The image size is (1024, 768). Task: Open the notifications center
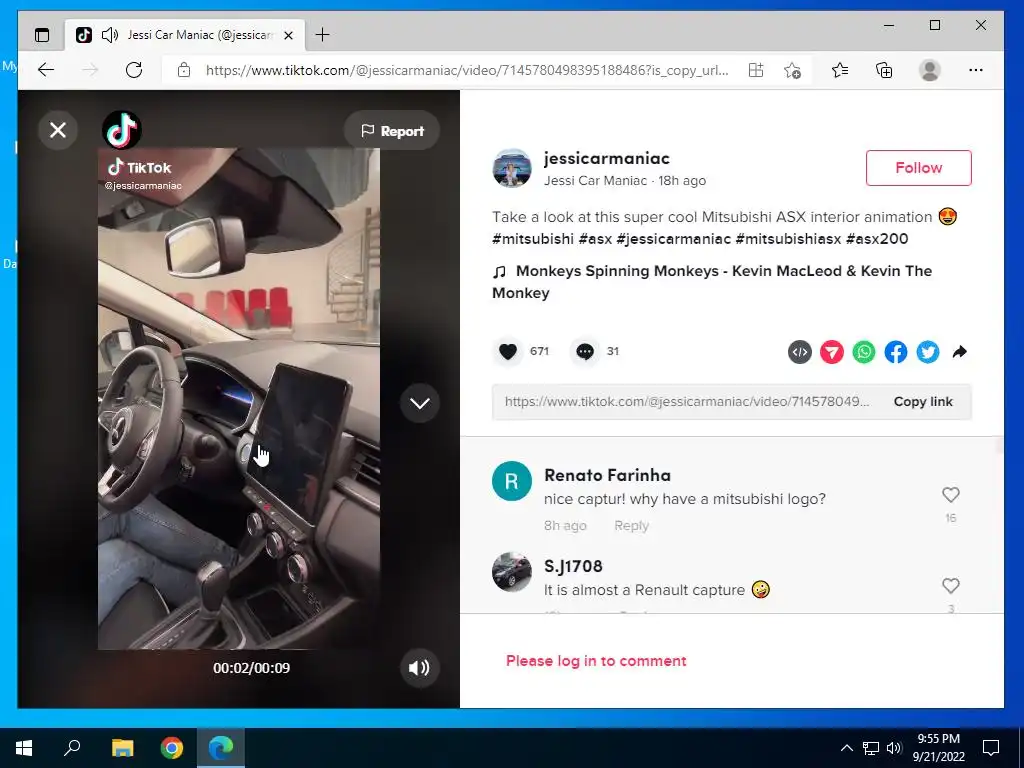click(x=991, y=748)
